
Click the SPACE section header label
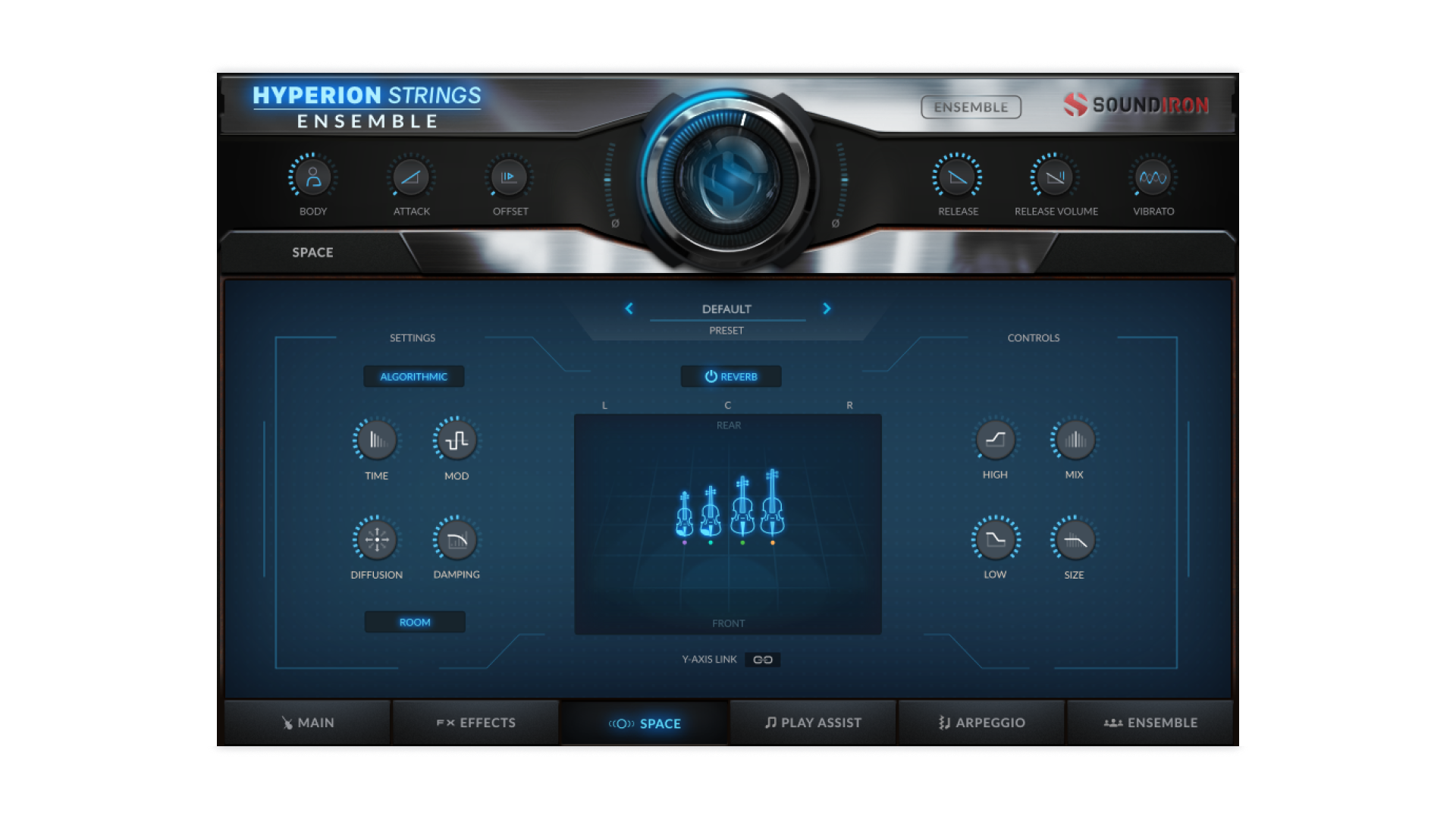312,253
